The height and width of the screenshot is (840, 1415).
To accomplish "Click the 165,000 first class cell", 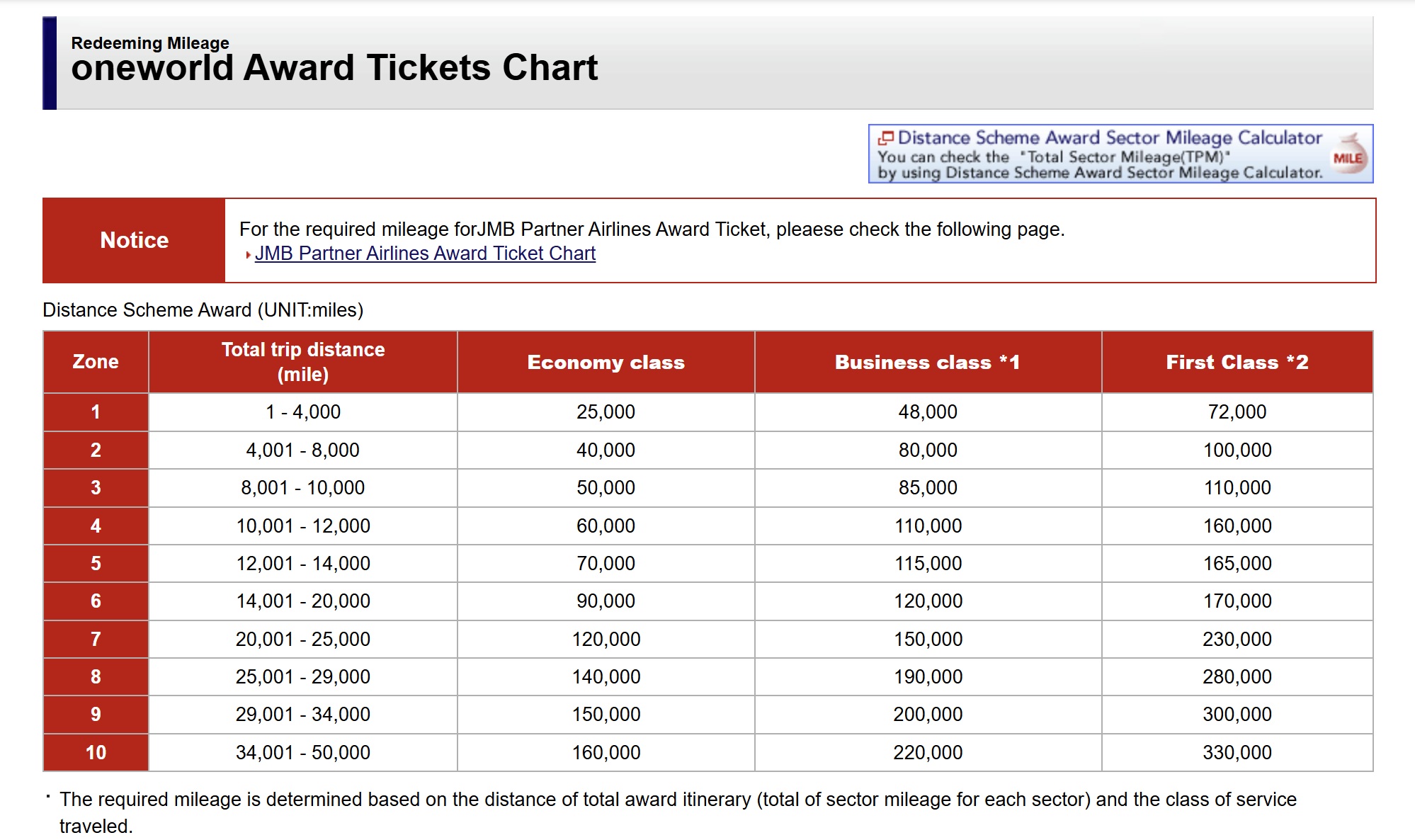I will click(1237, 564).
